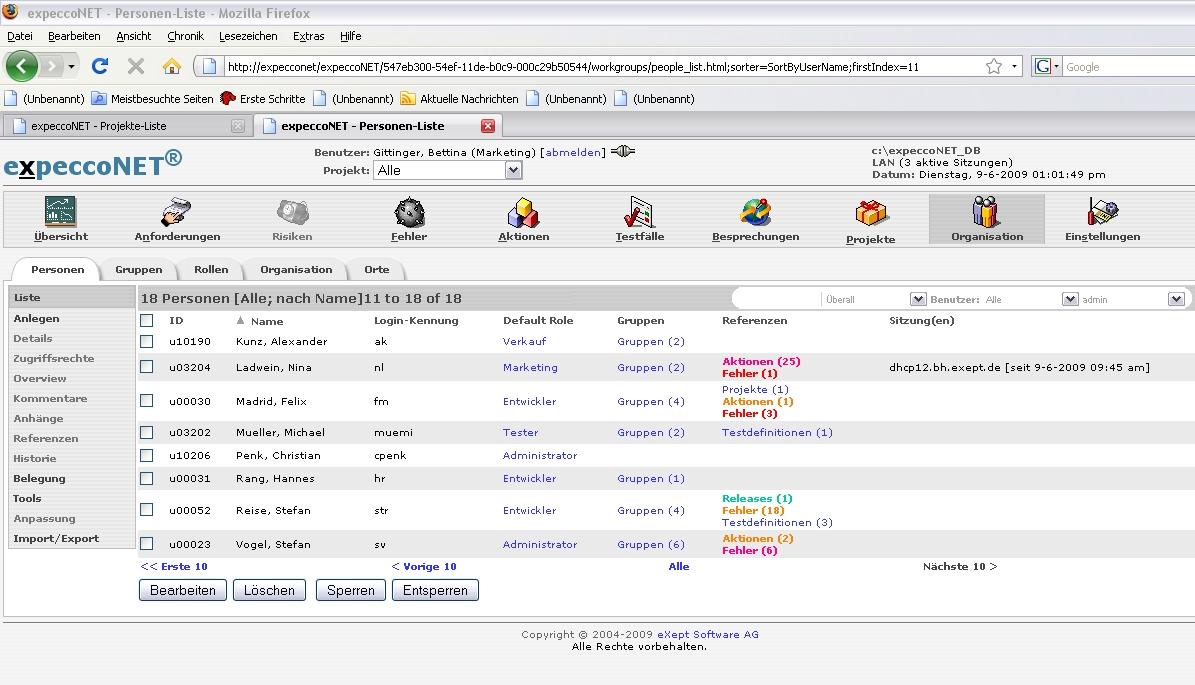Switch to the Projekte-Liste browser tab
Viewport: 1195px width, 685px height.
(126, 126)
